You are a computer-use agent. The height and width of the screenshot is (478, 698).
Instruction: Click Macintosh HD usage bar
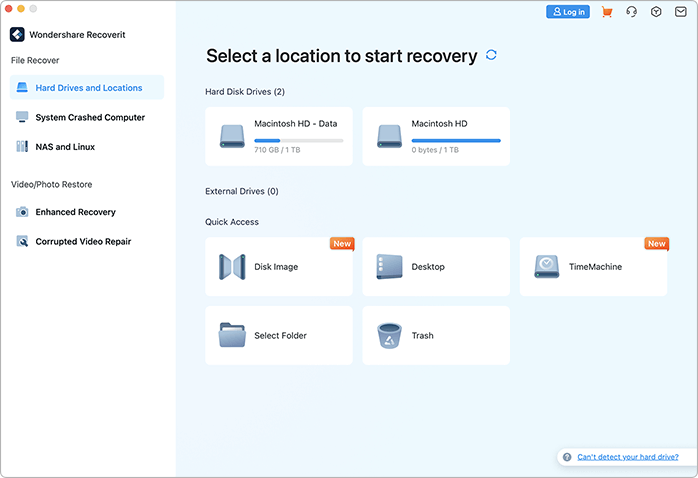point(456,141)
